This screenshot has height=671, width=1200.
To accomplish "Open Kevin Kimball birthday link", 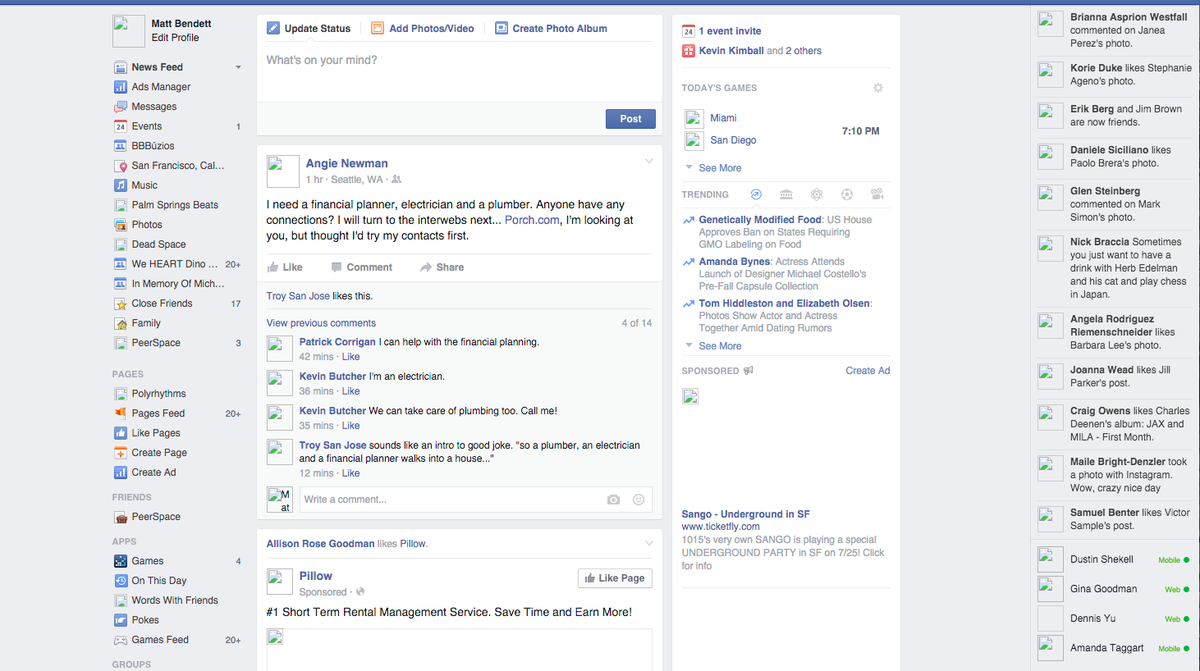I will click(731, 50).
